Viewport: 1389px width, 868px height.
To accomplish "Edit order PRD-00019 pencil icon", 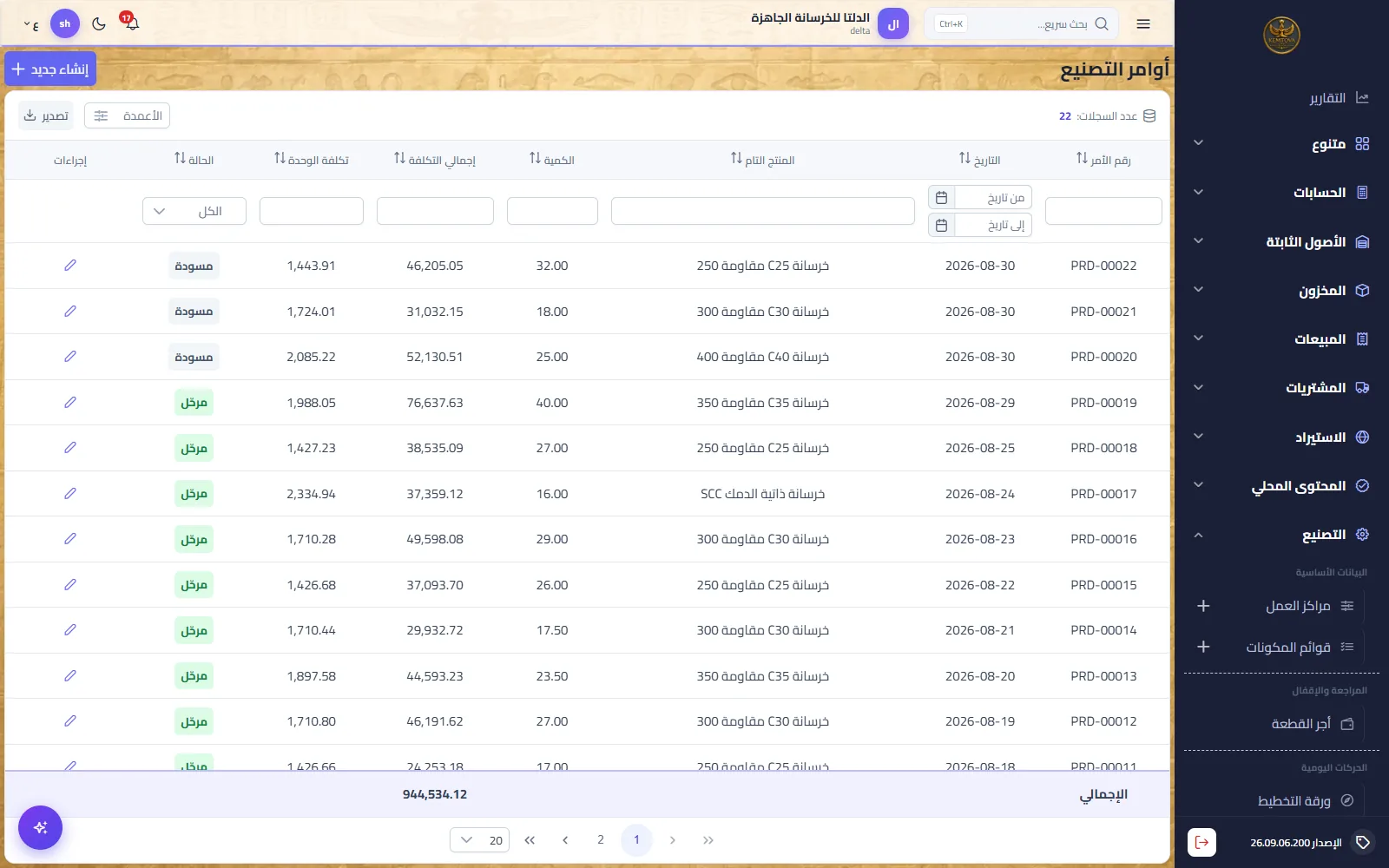I will tap(70, 402).
